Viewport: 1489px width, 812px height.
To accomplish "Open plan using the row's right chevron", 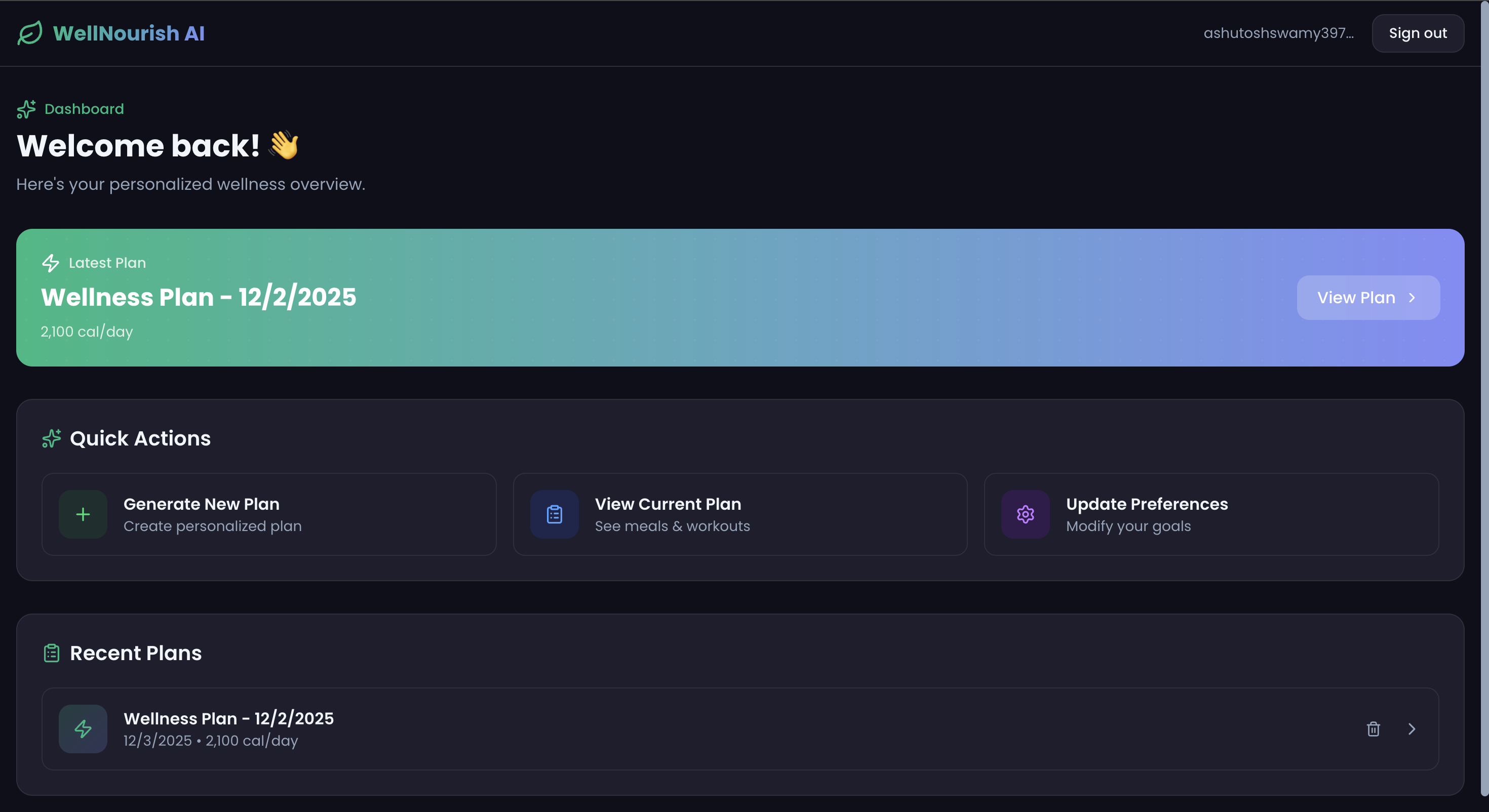I will [1412, 729].
